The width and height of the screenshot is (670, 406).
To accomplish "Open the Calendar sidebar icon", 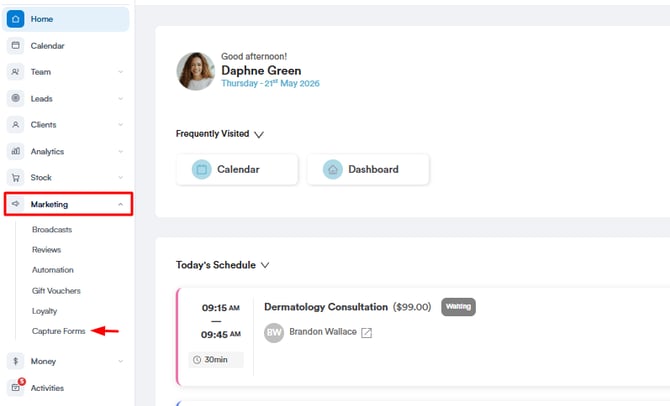I will [x=15, y=45].
